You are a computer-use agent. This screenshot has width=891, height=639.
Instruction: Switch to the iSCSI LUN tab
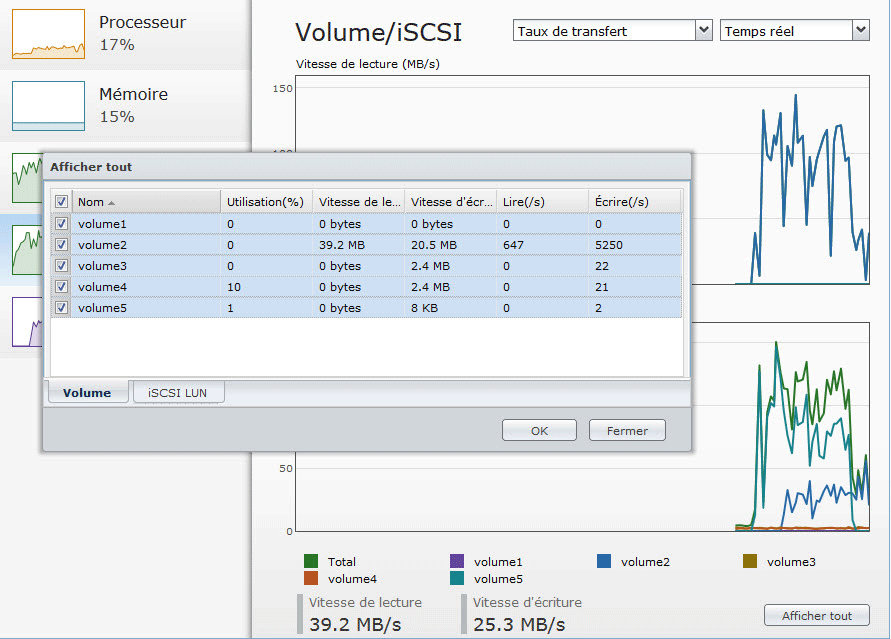tap(178, 392)
